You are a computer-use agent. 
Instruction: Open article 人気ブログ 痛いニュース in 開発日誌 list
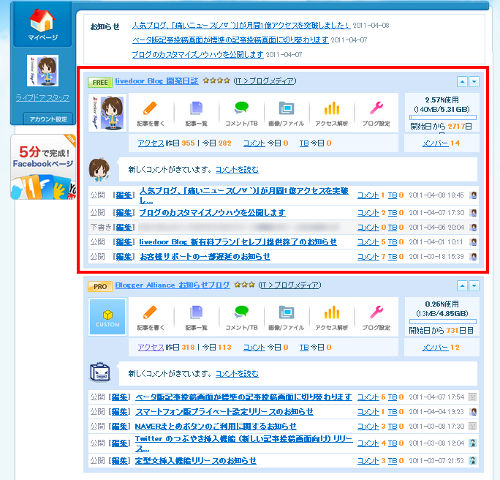click(244, 195)
